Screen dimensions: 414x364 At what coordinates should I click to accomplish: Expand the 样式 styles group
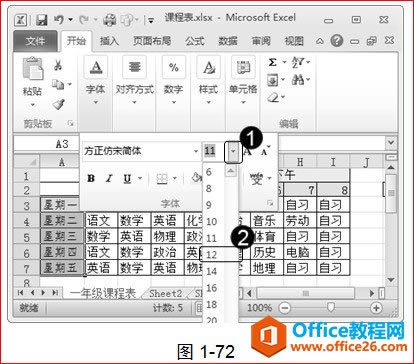coord(208,81)
